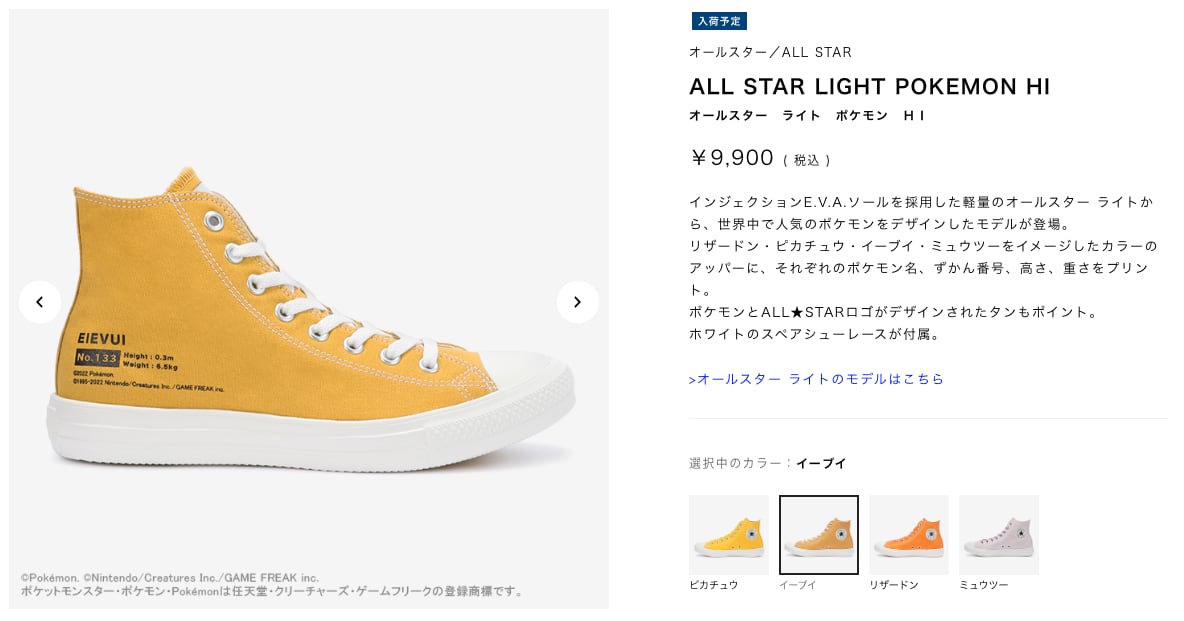Click the 入荷予定 availability badge
Screen dimensions: 1184x621
click(719, 21)
